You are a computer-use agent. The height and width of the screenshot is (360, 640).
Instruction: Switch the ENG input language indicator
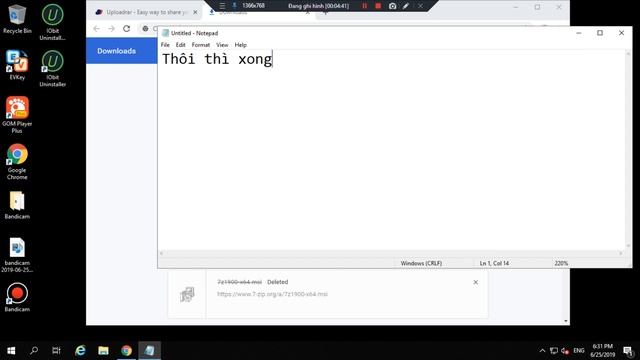[x=578, y=351]
